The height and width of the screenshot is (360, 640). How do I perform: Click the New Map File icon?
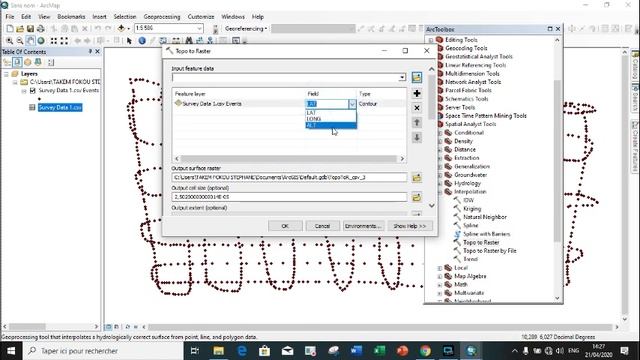(9, 29)
